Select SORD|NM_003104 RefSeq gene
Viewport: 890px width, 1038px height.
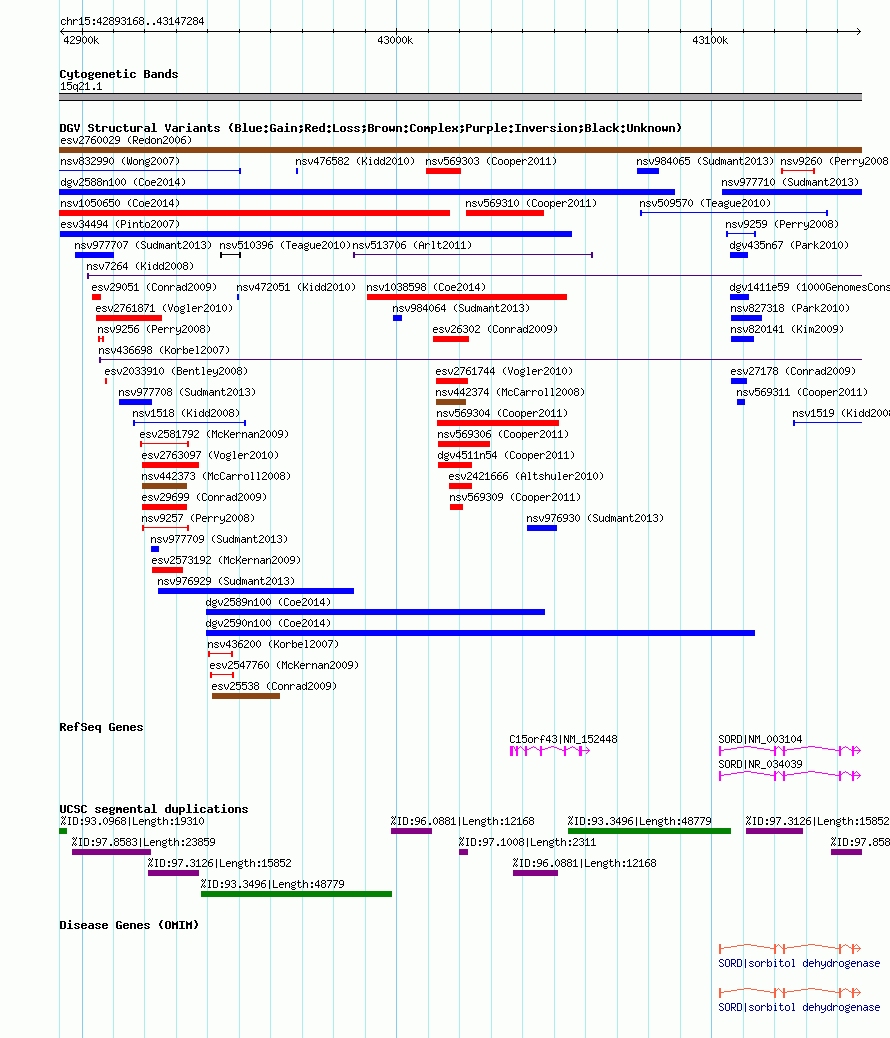[790, 751]
